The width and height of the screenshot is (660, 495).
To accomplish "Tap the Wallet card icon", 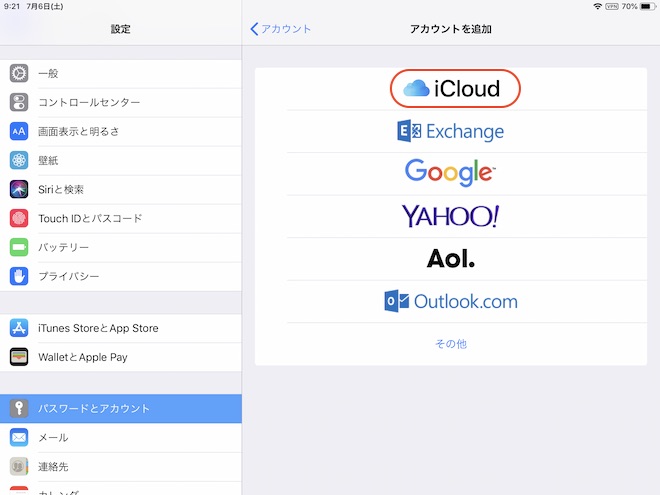I will [19, 357].
